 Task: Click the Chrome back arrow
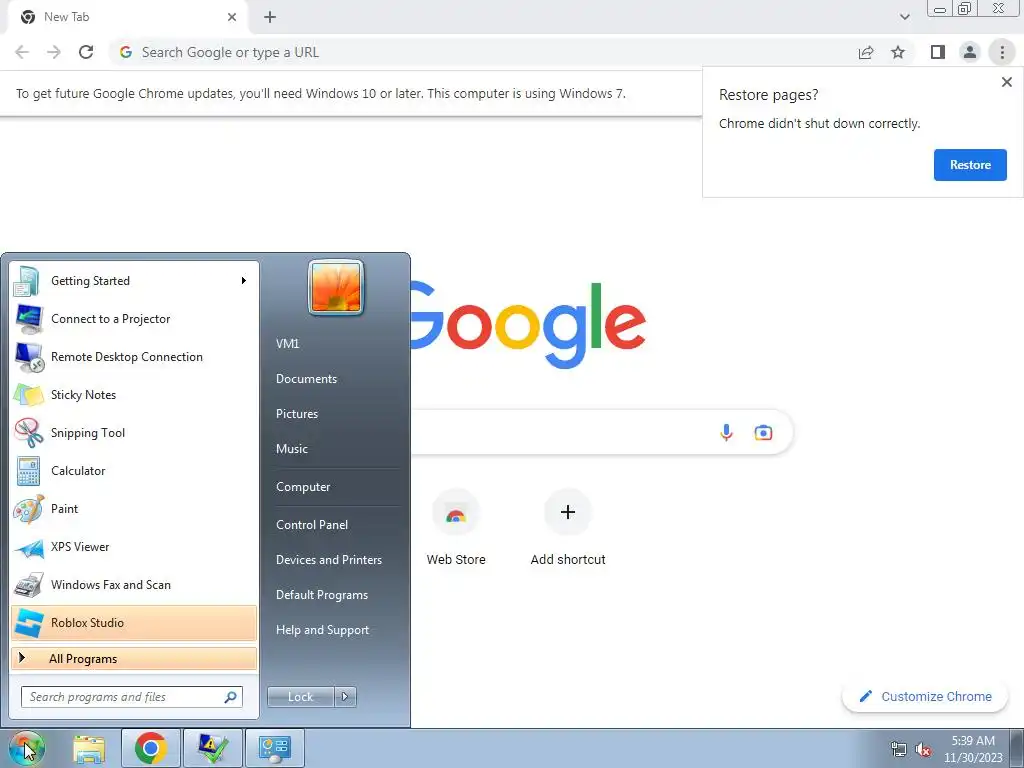click(x=22, y=52)
